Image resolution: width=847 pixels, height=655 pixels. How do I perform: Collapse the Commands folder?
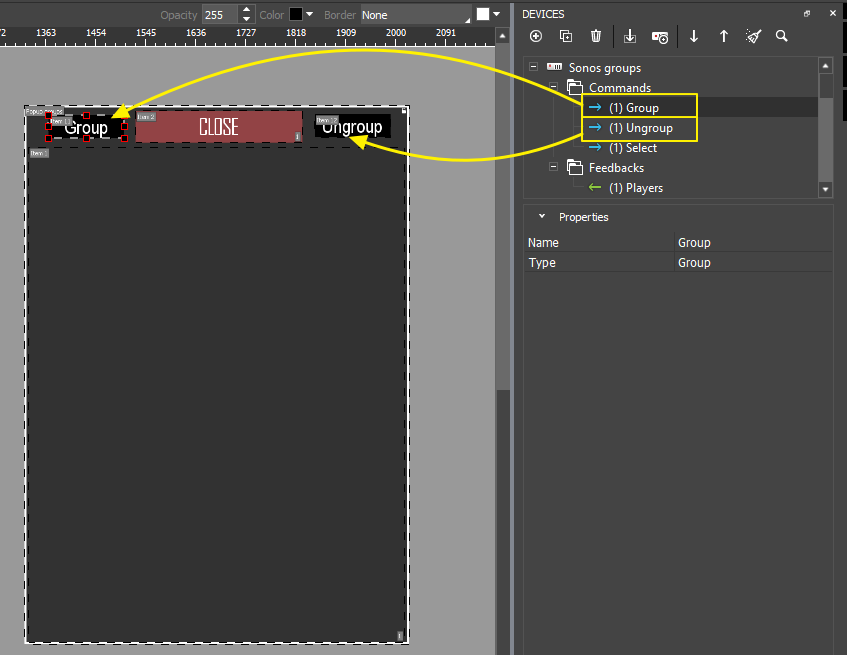554,88
